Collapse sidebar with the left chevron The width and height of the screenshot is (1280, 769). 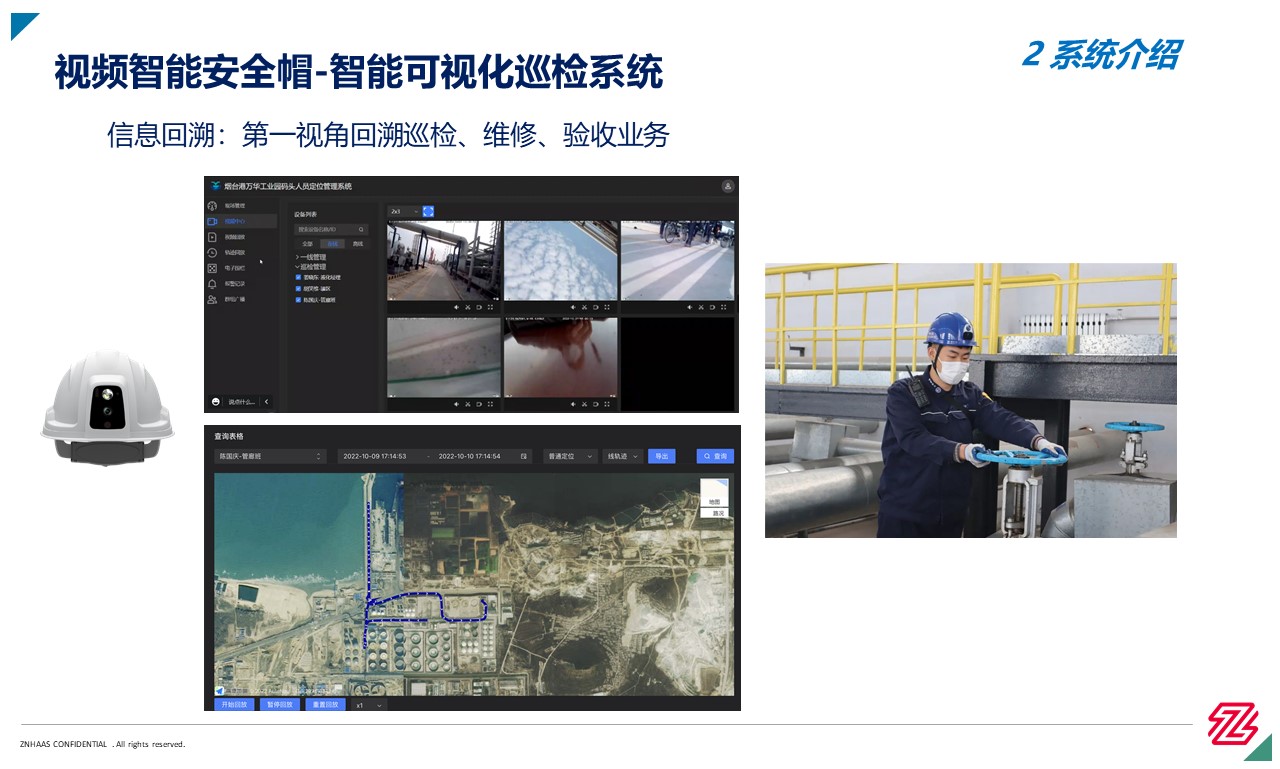(267, 402)
